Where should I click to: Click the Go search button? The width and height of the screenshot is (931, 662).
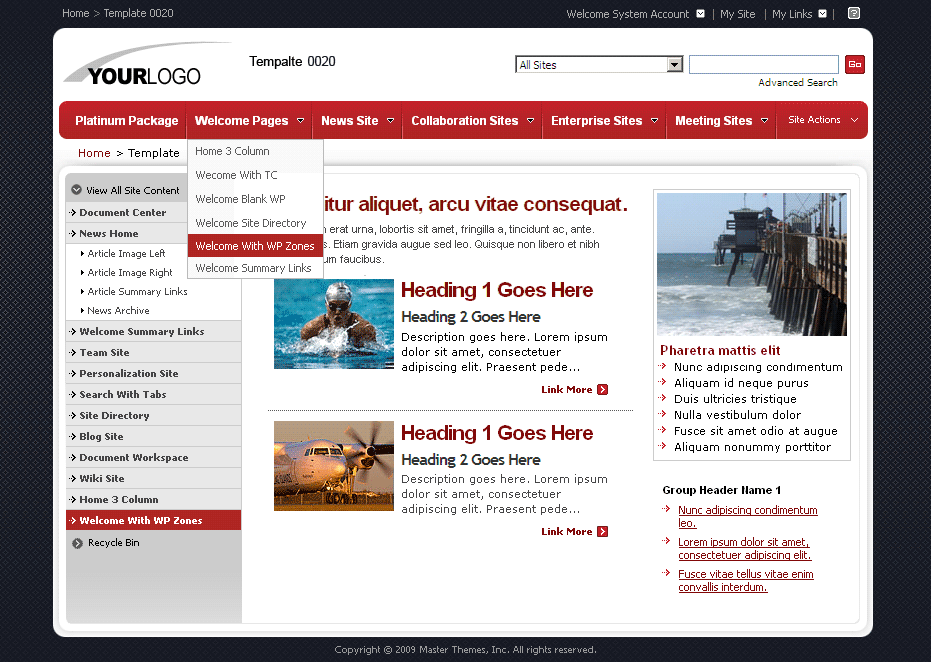(x=855, y=63)
